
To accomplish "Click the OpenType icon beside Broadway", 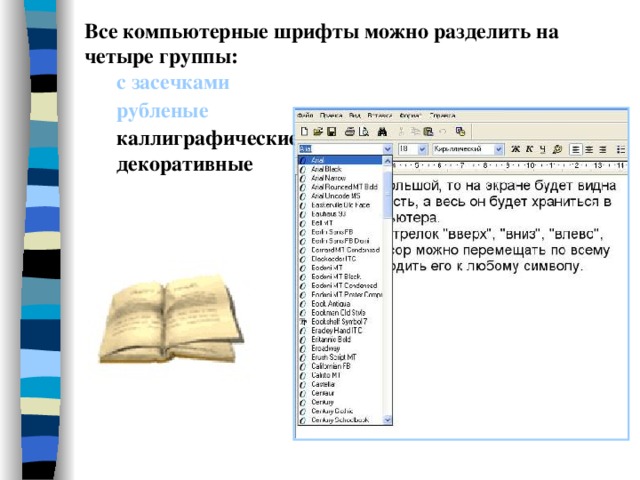I will pyautogui.click(x=303, y=349).
